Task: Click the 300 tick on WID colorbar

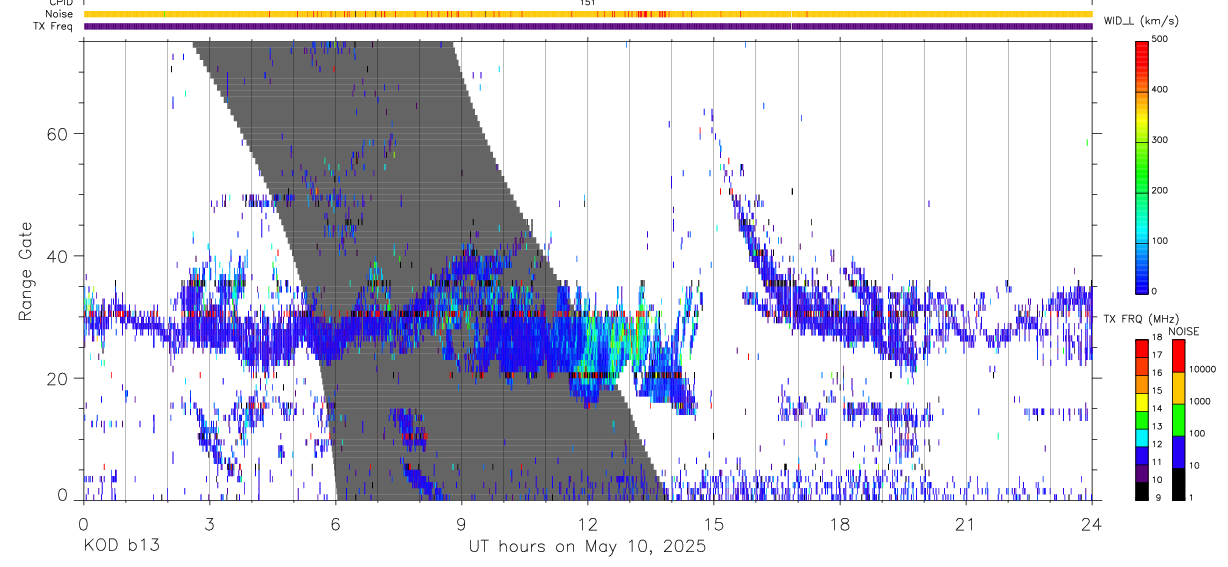Action: click(x=1161, y=140)
